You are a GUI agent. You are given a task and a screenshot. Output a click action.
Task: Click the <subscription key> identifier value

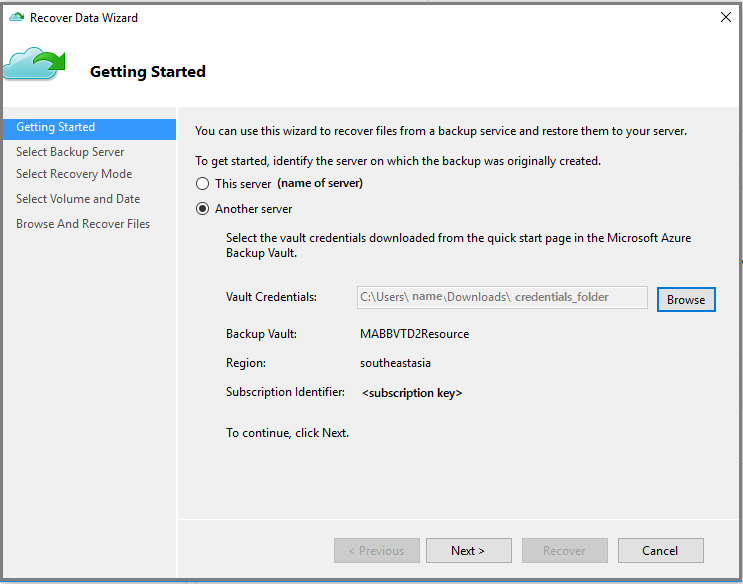(x=412, y=393)
